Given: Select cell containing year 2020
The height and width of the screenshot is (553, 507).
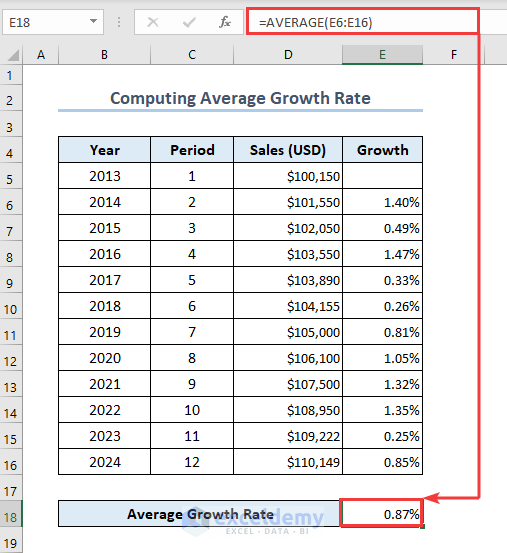Looking at the screenshot, I should click(104, 358).
